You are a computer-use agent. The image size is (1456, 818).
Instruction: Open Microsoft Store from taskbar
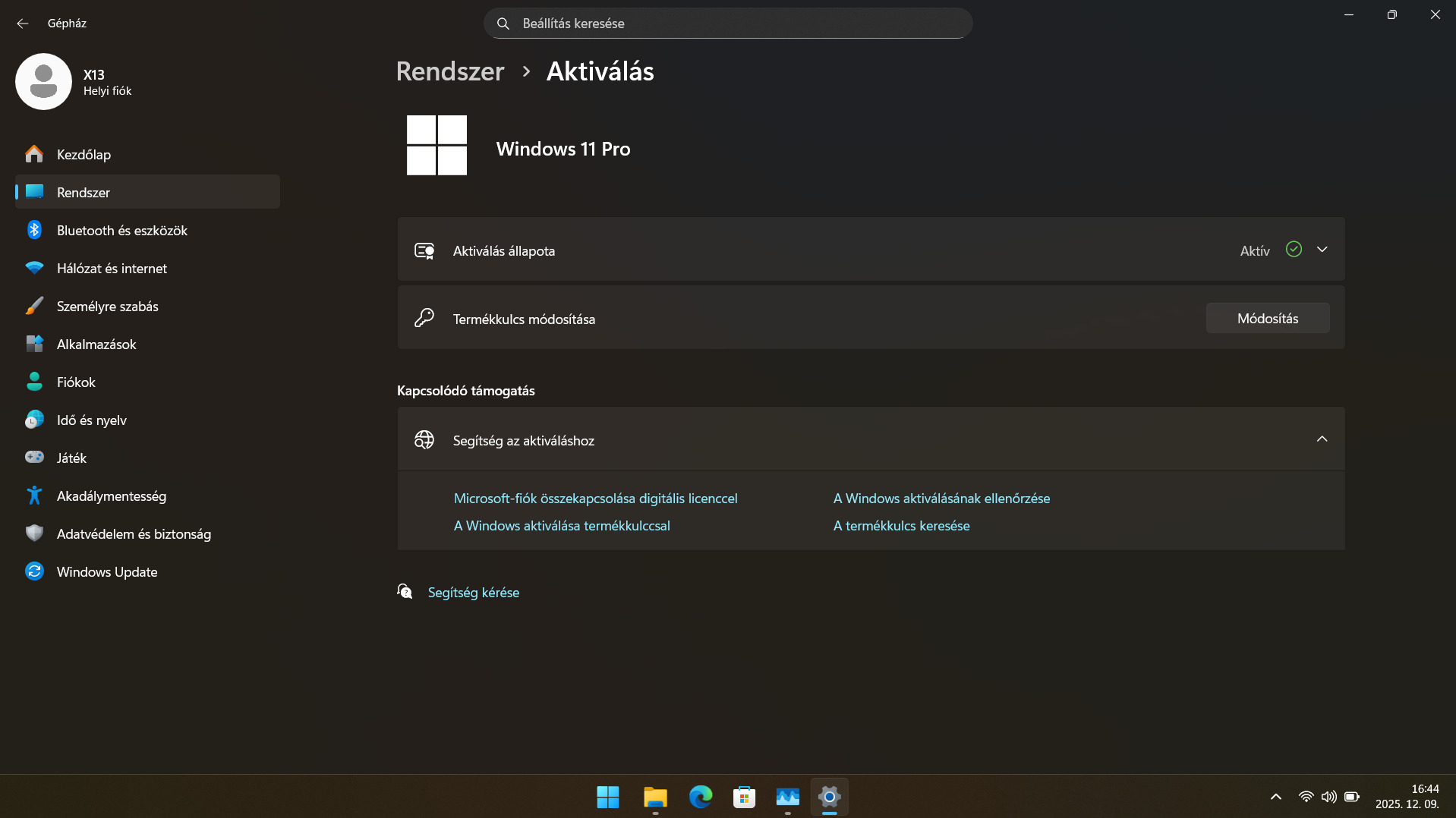(744, 797)
